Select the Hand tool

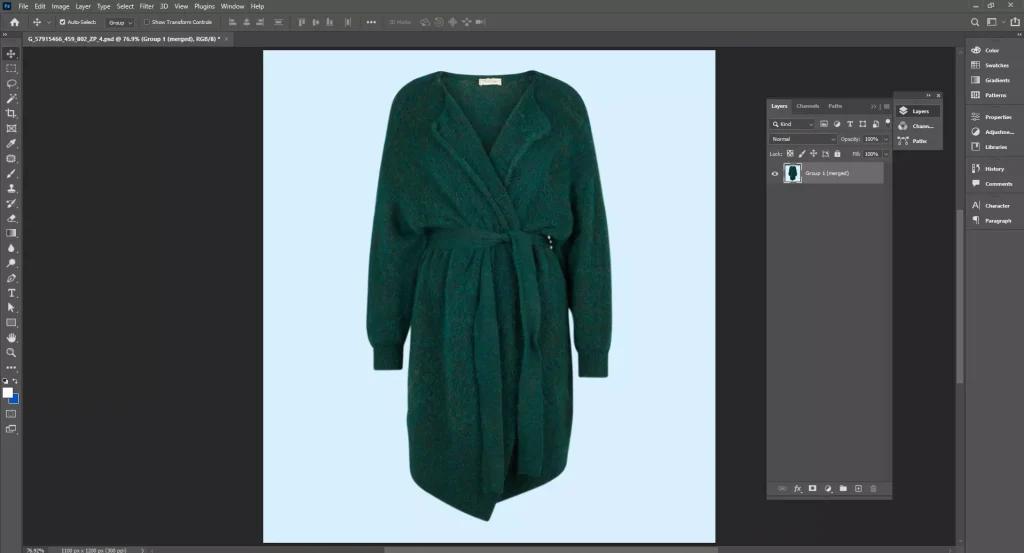[x=11, y=338]
